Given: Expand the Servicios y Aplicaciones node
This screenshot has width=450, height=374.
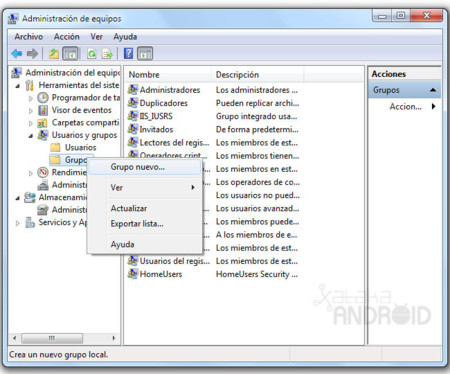Looking at the screenshot, I should click(x=18, y=223).
